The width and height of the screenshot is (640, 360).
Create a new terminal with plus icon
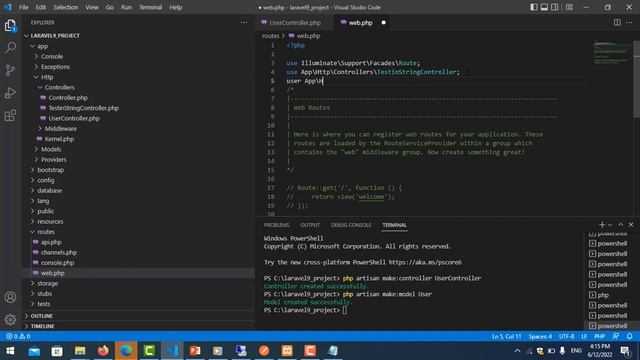pos(602,225)
